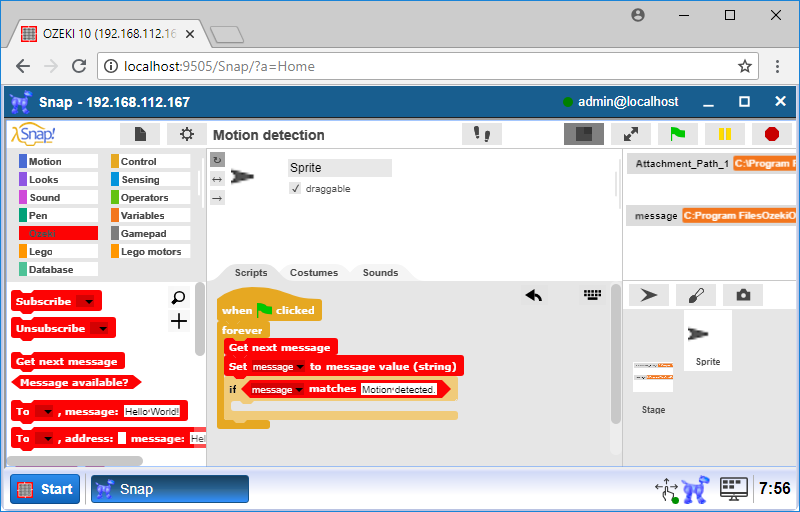Select the Sprite thumbnail in corral
Image resolution: width=800 pixels, height=512 pixels.
708,341
